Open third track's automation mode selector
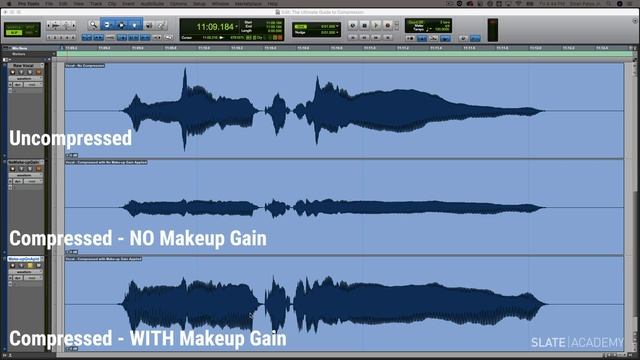 pyautogui.click(x=33, y=278)
